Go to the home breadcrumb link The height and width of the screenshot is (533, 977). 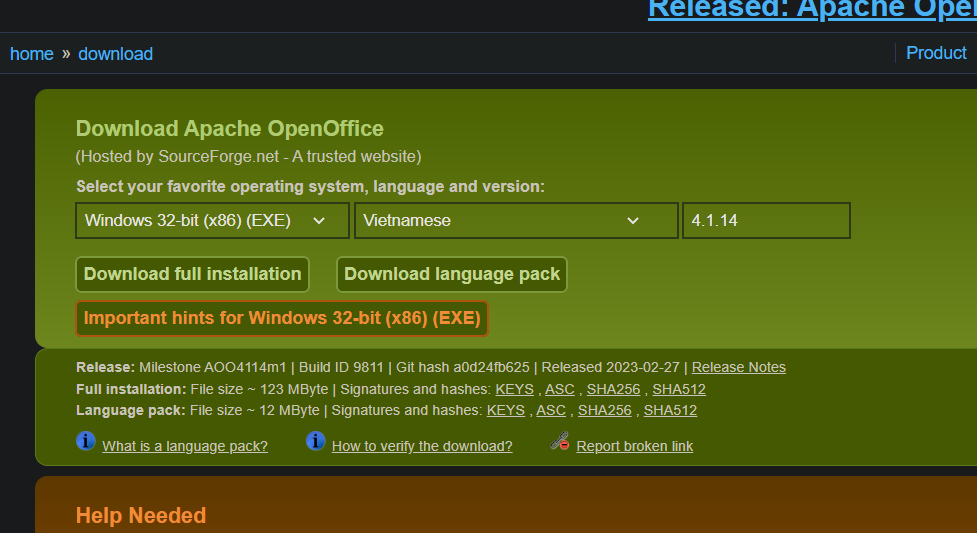click(x=32, y=54)
